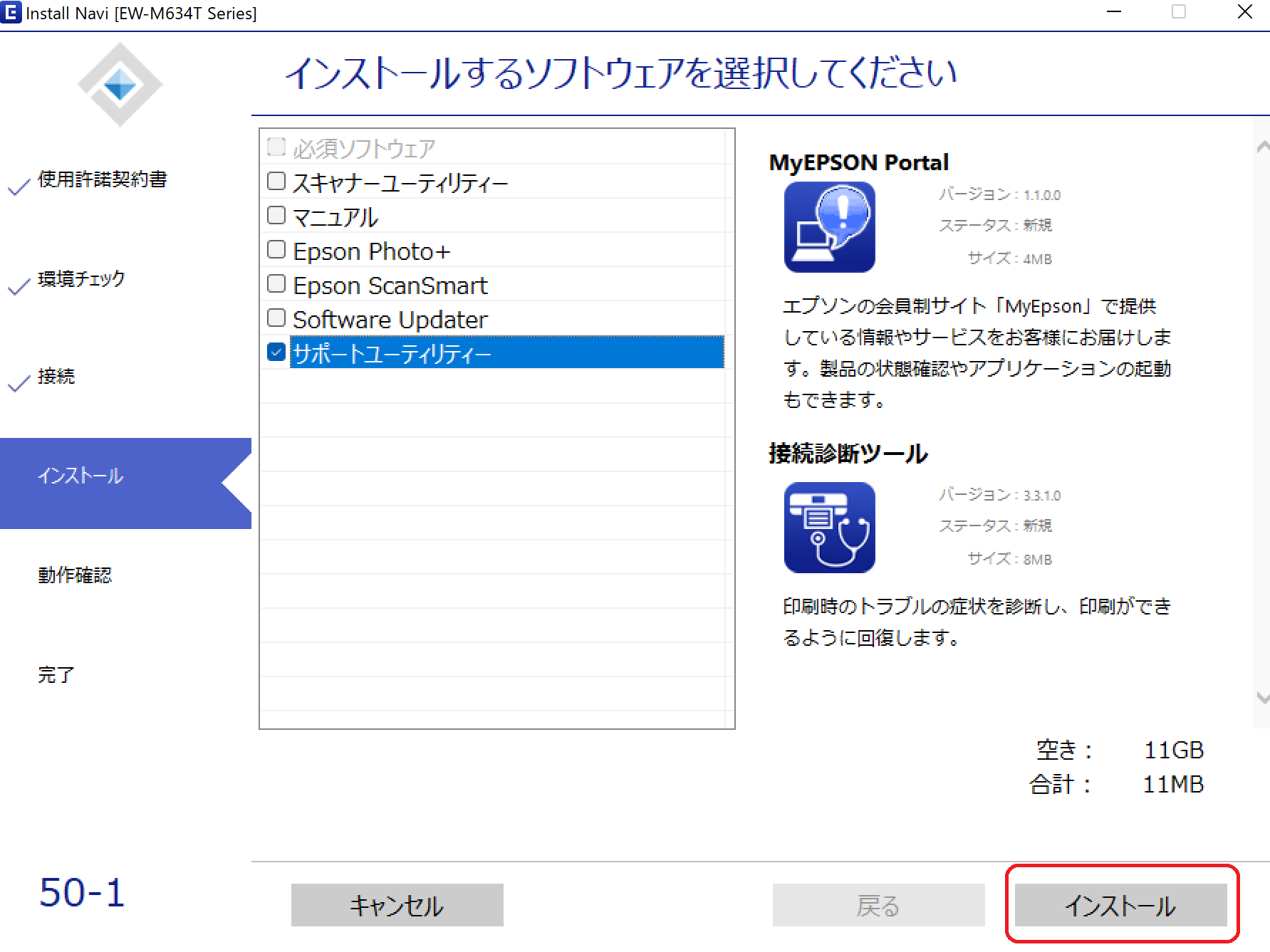Minimize the Install Navi window
The image size is (1270, 952).
(1114, 12)
